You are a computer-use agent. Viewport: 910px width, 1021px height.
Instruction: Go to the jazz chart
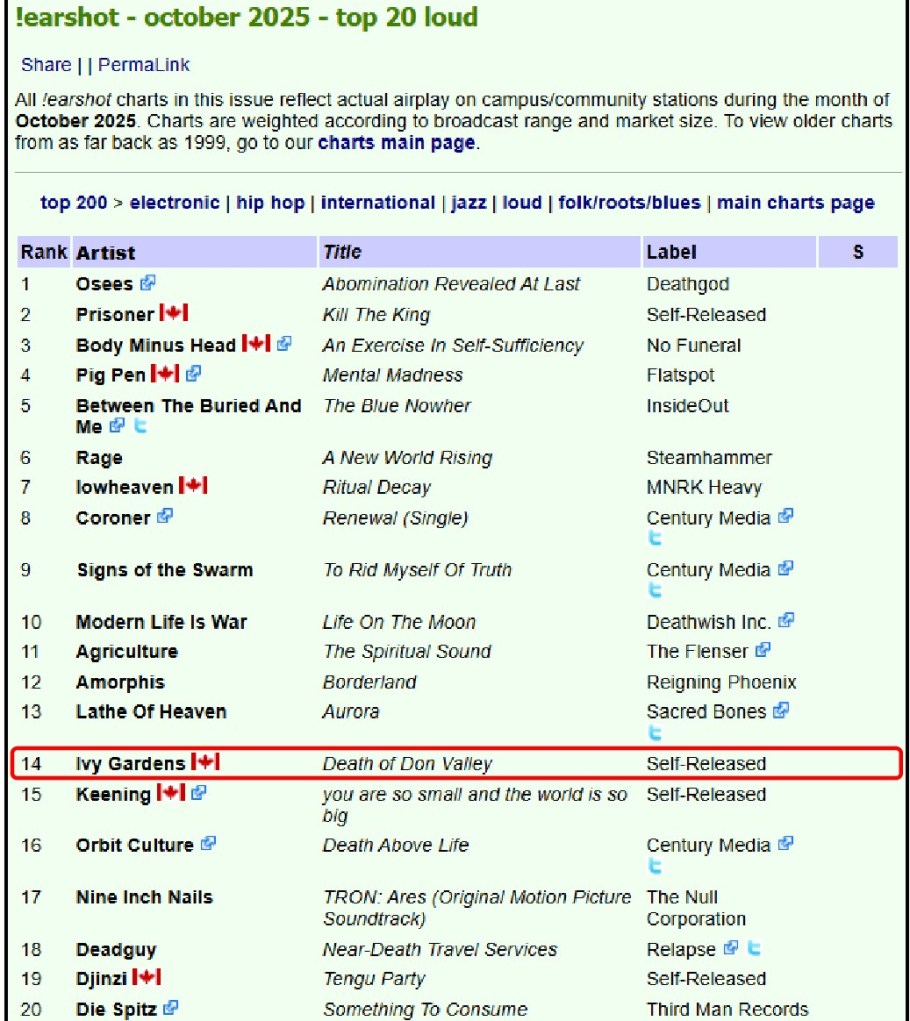pos(468,203)
